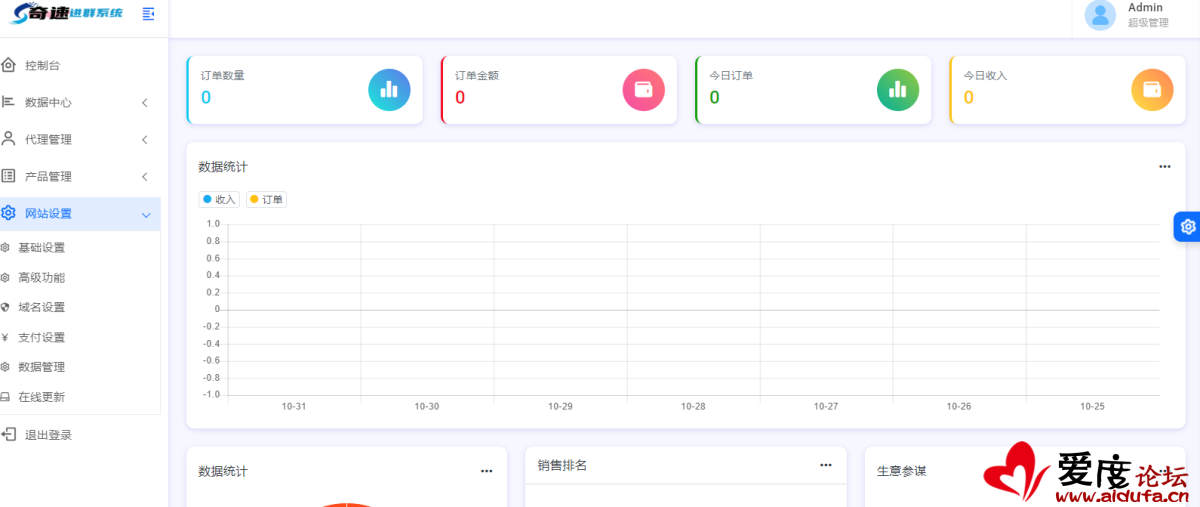Click the 生意参谋 panel title
This screenshot has width=1200, height=507.
pos(902,470)
